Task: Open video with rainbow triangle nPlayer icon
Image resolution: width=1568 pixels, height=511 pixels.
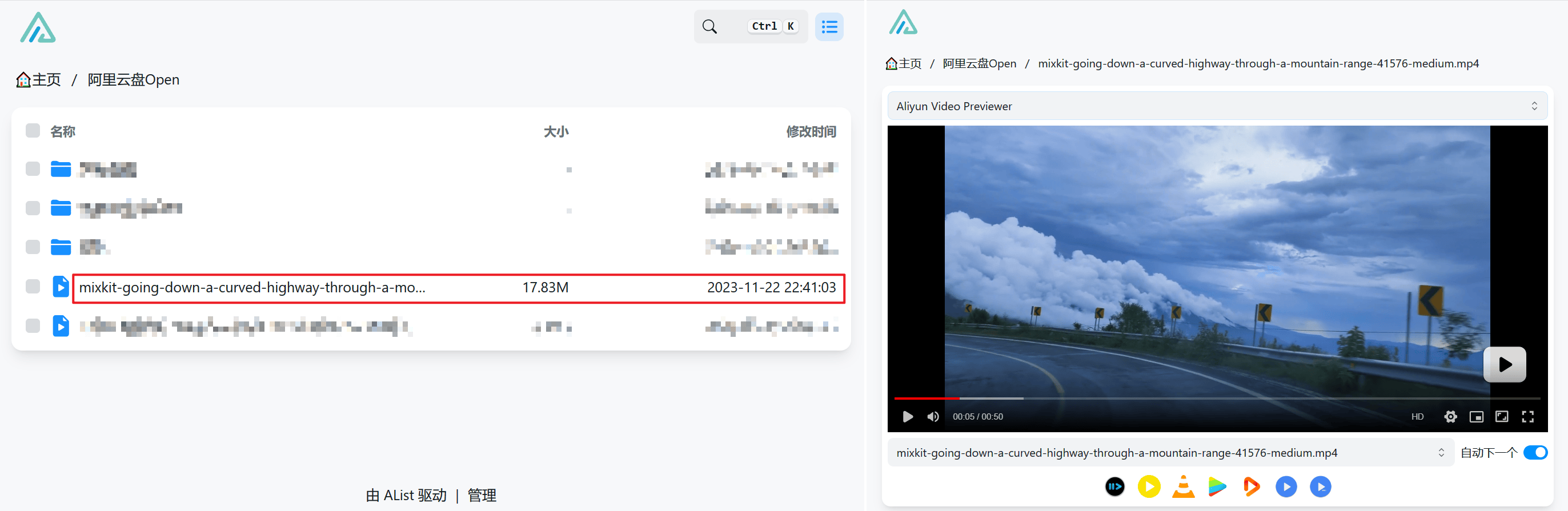Action: pos(1217,486)
